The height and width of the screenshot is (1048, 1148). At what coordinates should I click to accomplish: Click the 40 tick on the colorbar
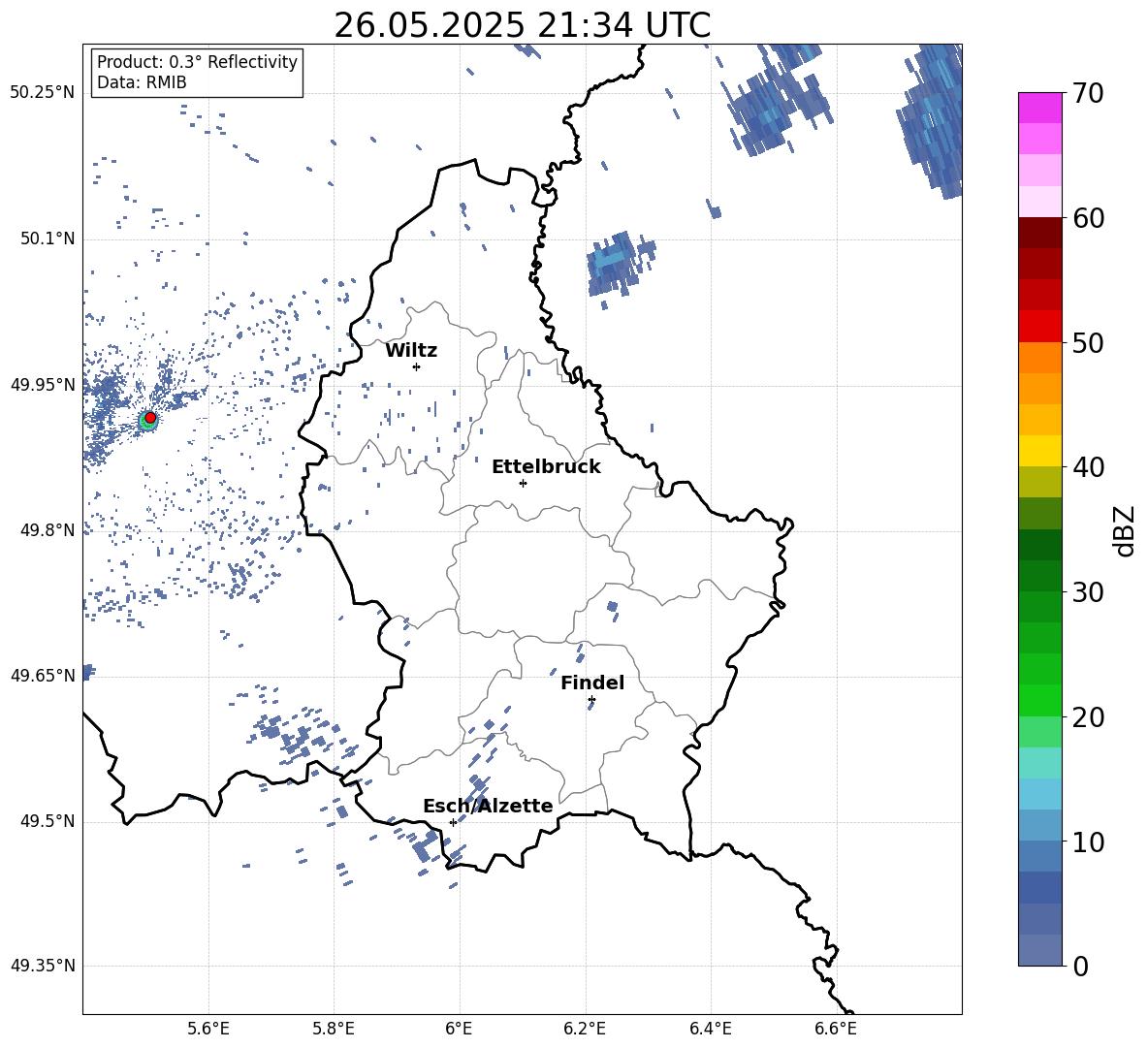pyautogui.click(x=1088, y=467)
